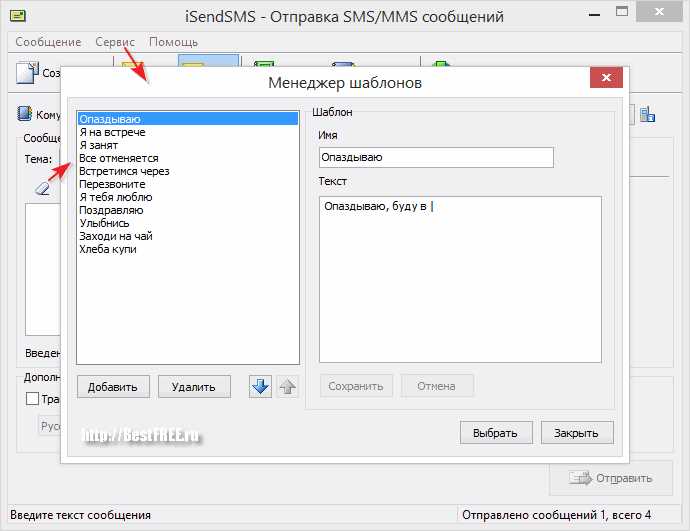Viewport: 690px width, 531px height.
Task: Click the Удалить button
Action: click(194, 387)
